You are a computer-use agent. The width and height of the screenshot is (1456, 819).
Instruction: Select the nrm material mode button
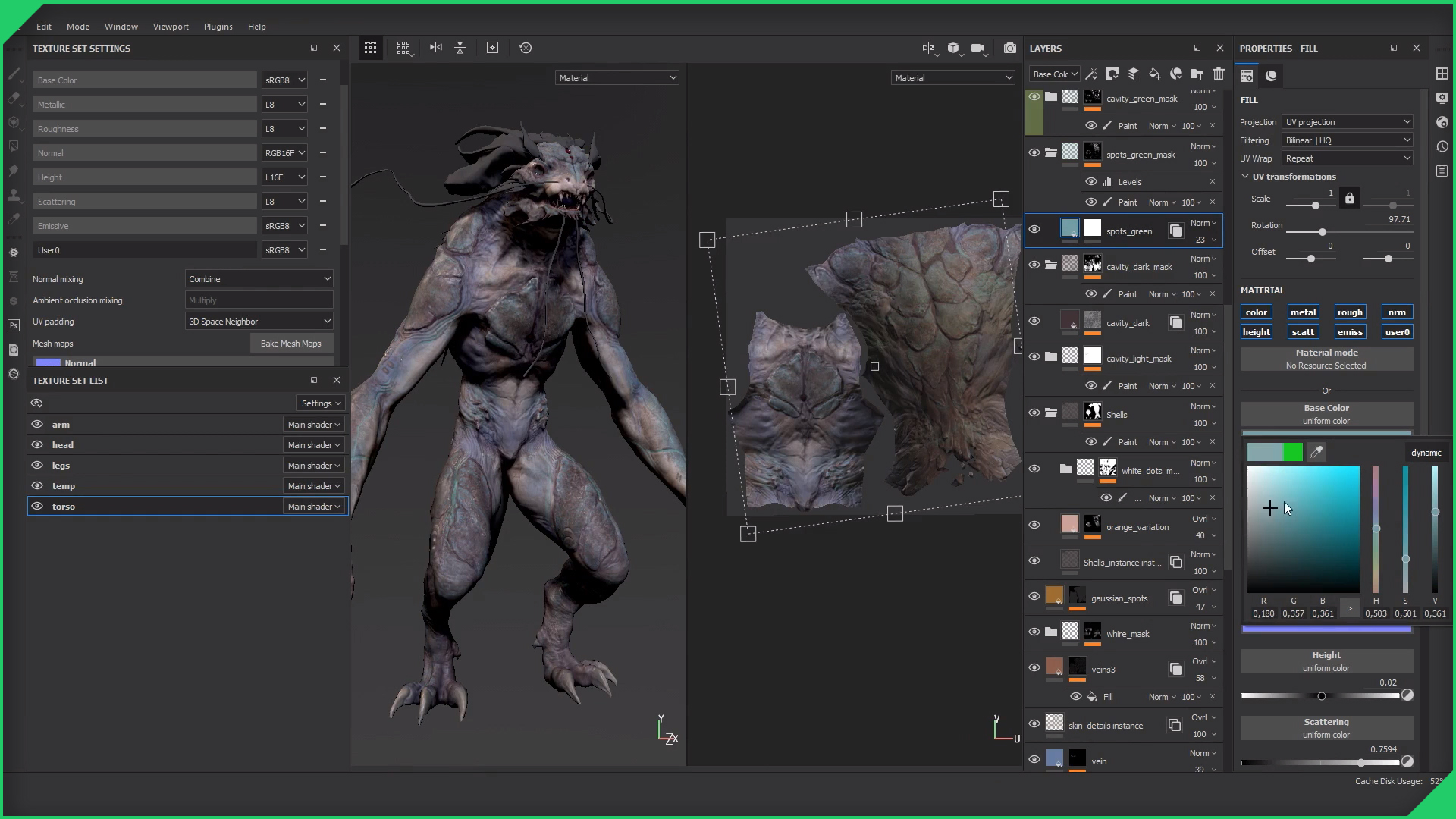coord(1396,312)
